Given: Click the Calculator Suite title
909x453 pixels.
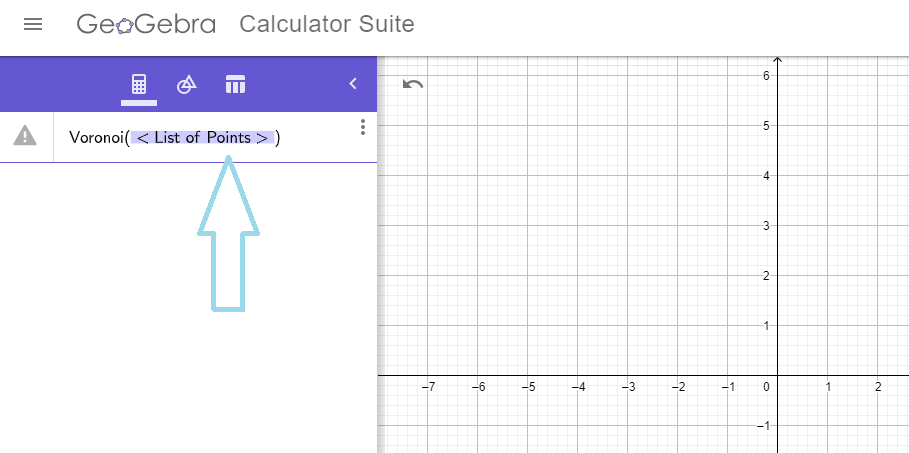Looking at the screenshot, I should [327, 24].
